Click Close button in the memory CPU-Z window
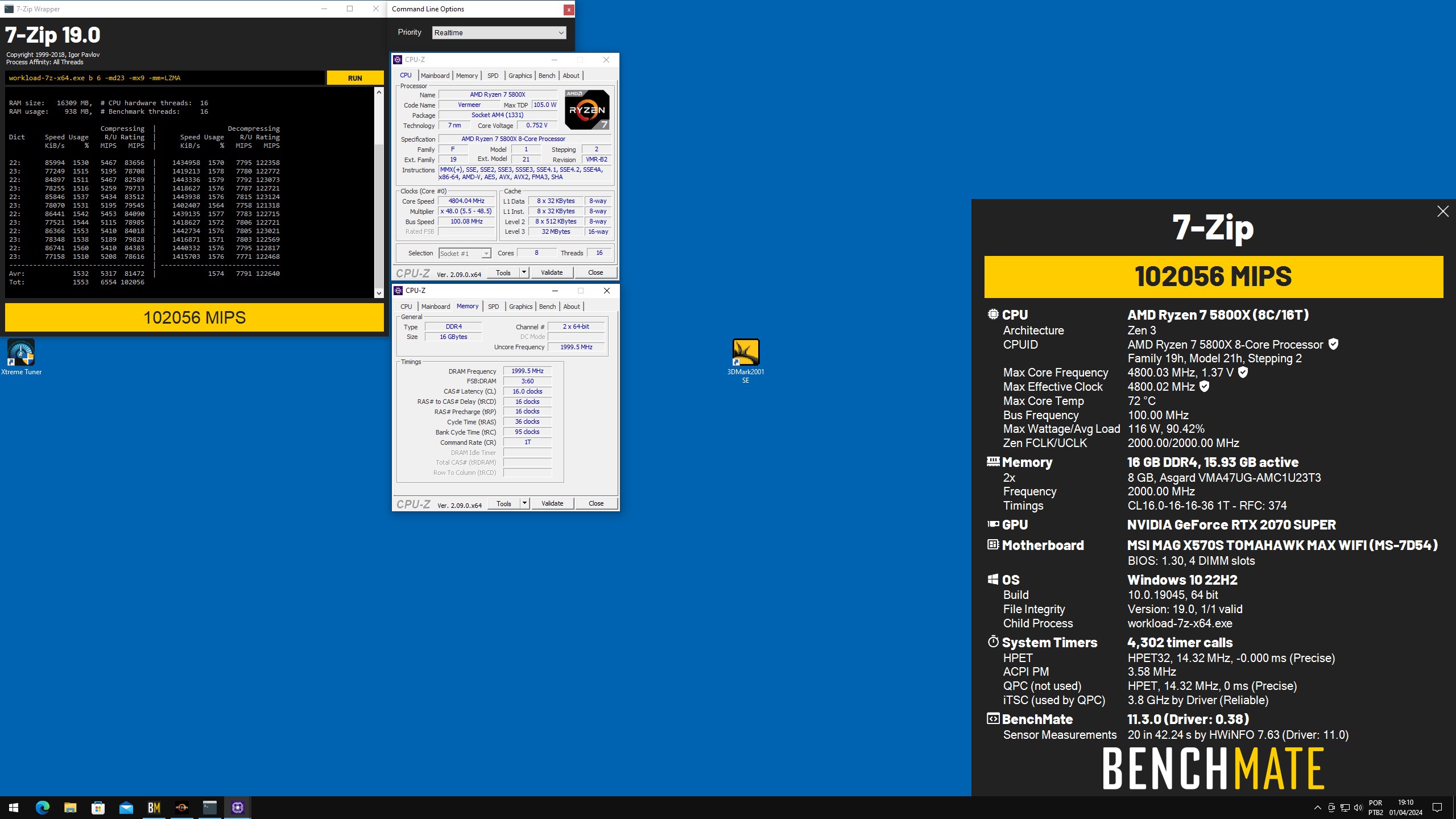This screenshot has width=1456, height=819. point(596,503)
